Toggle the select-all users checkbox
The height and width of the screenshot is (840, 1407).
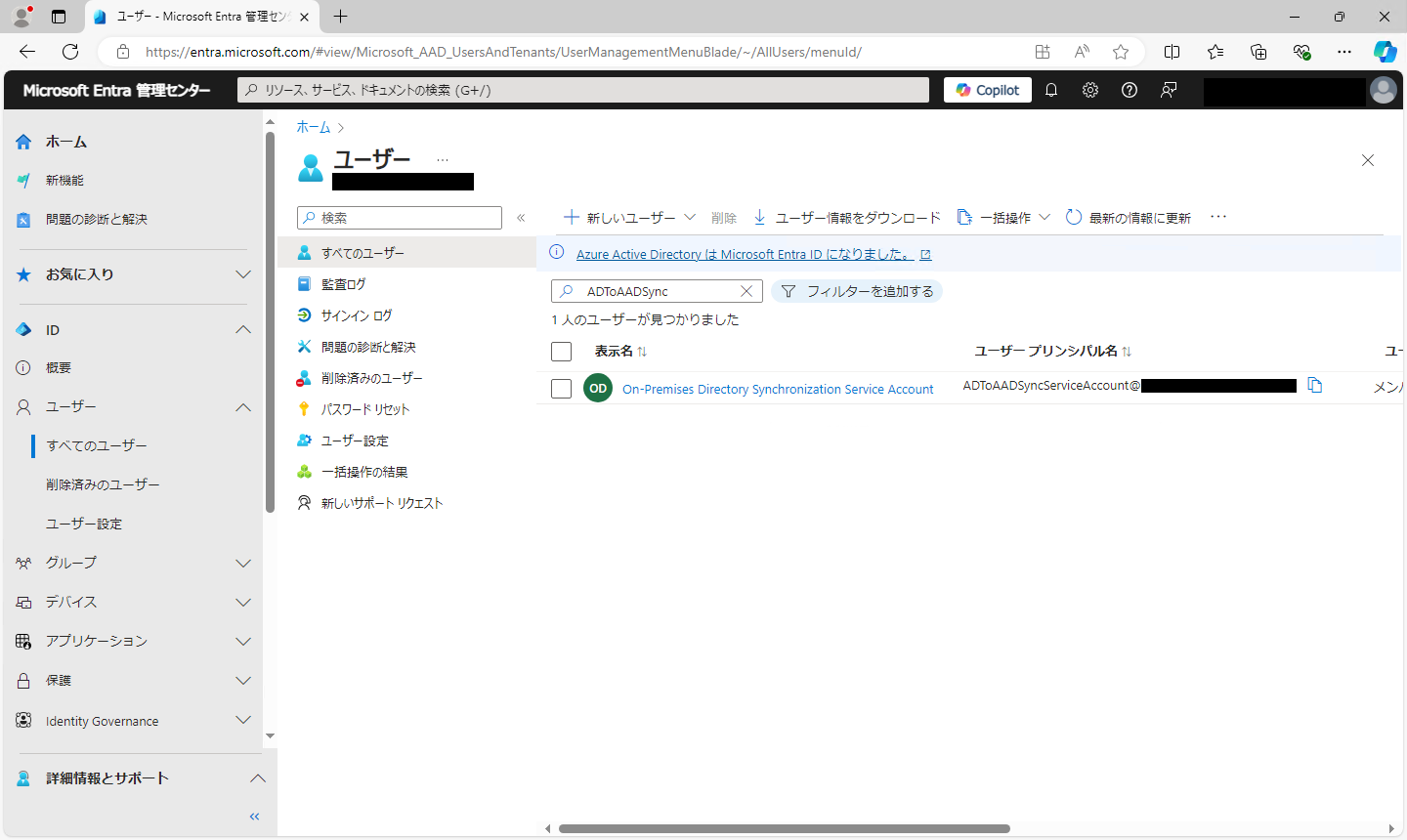point(562,352)
